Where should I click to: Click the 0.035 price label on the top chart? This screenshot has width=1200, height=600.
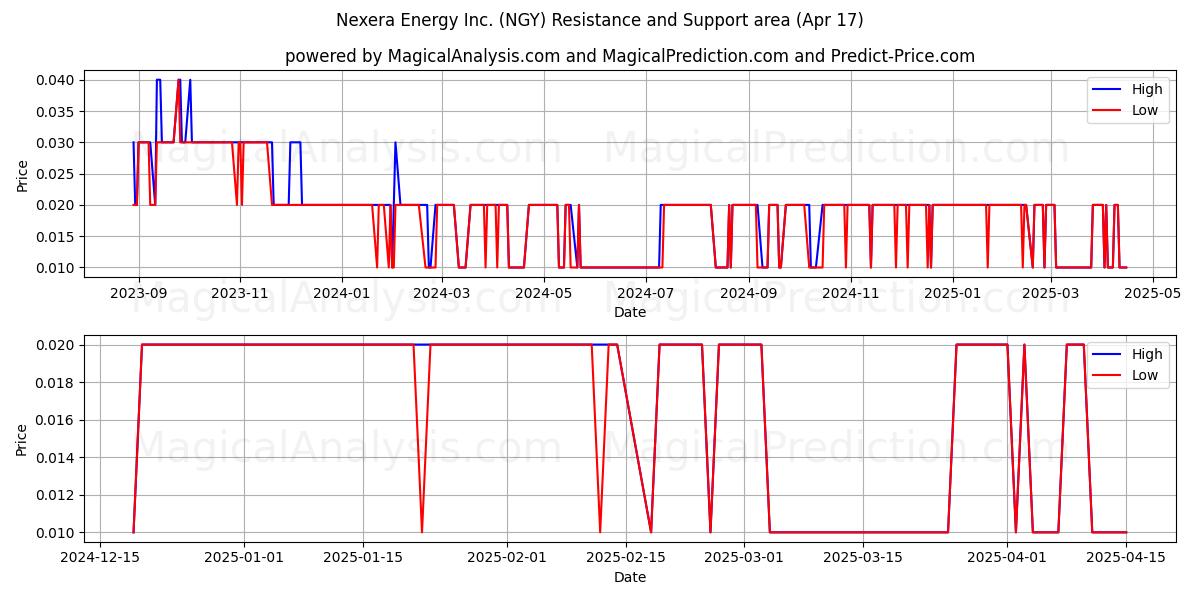57,111
